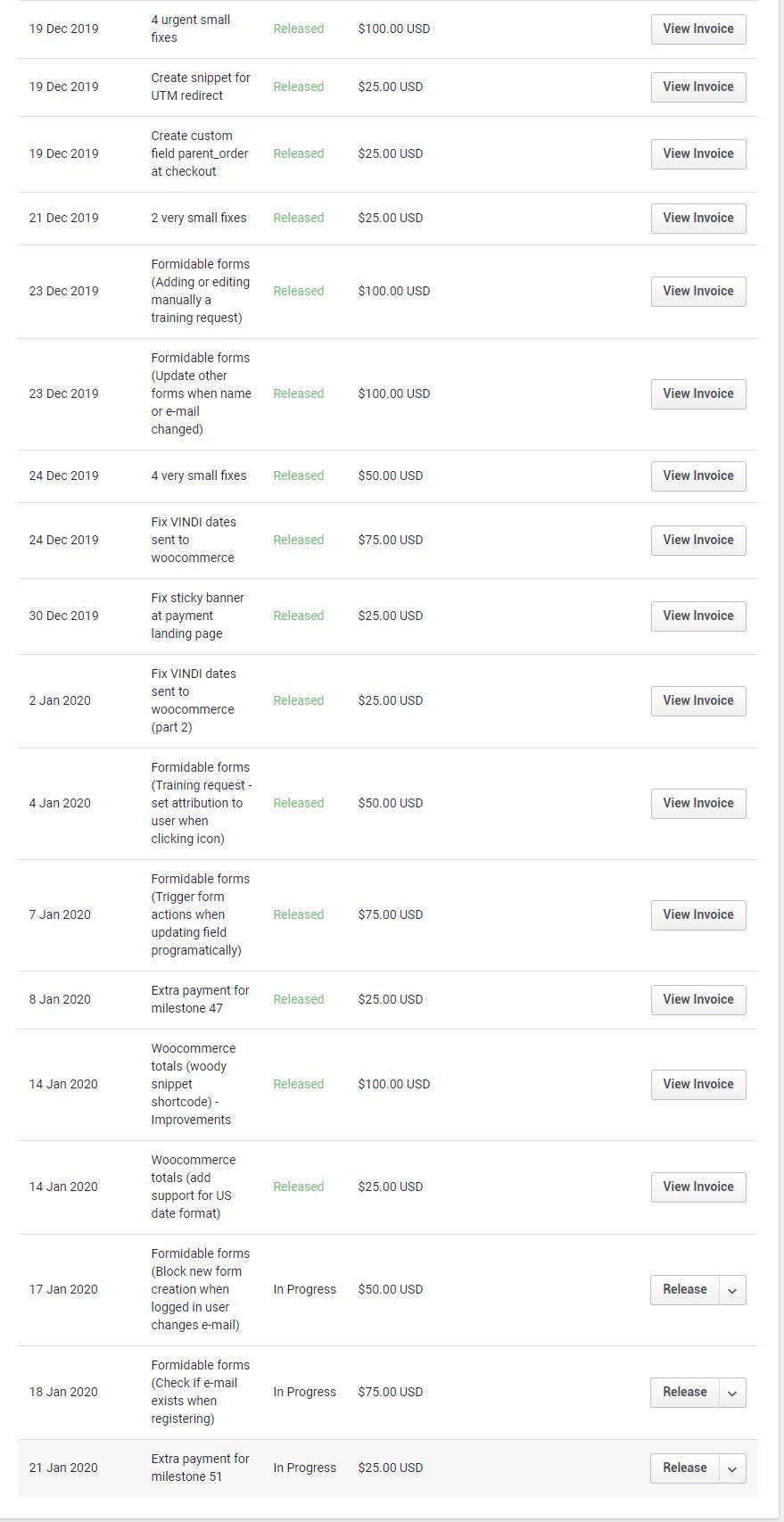Open dropdown arrow for 17 Jan 2020 milestone
This screenshot has height=1522, width=784.
coord(732,1290)
